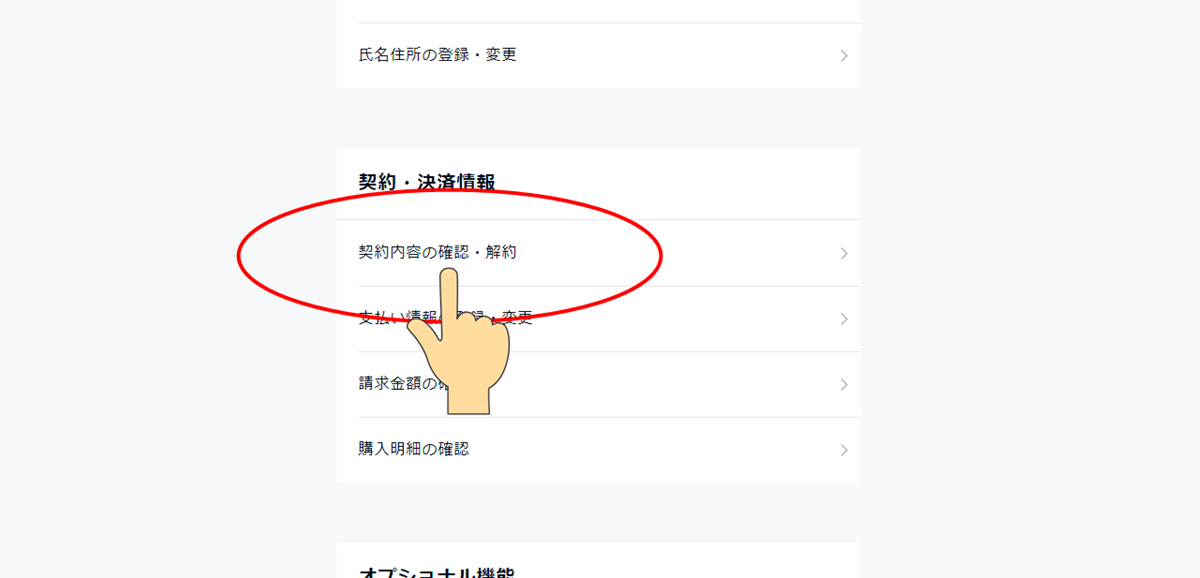
Task: Click the 契約・決済情報 section heading
Action: click(x=427, y=182)
